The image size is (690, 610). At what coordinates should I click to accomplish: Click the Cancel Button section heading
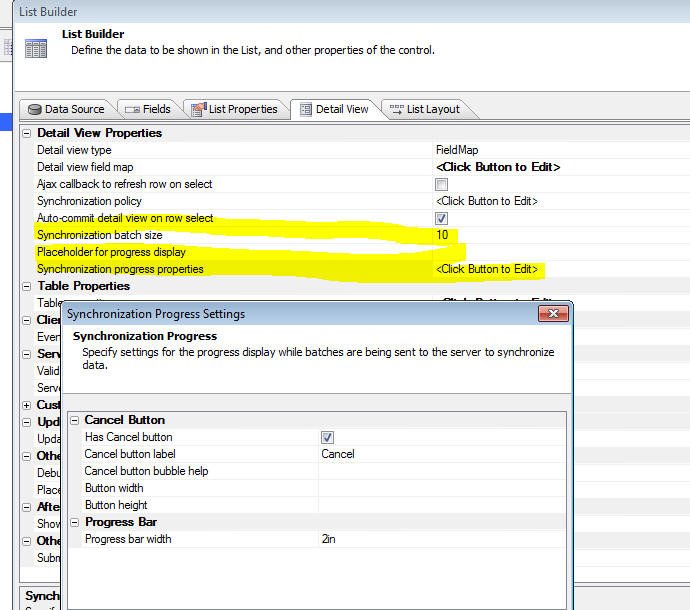pyautogui.click(x=125, y=420)
